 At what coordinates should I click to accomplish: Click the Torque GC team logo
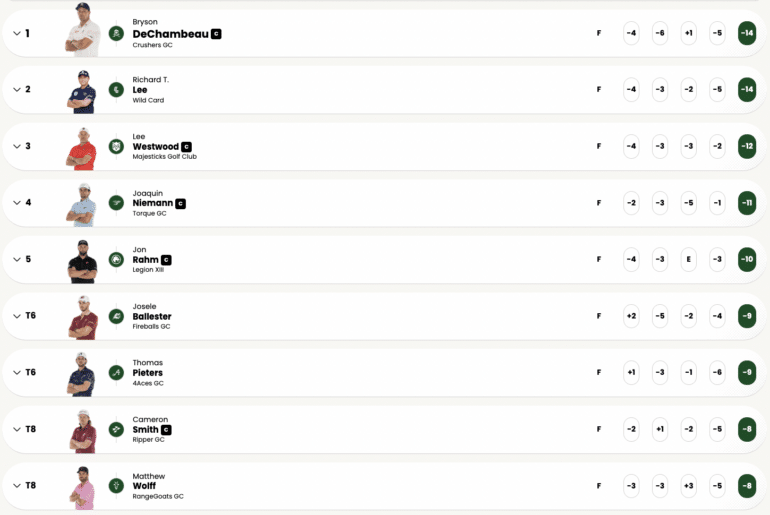(116, 203)
